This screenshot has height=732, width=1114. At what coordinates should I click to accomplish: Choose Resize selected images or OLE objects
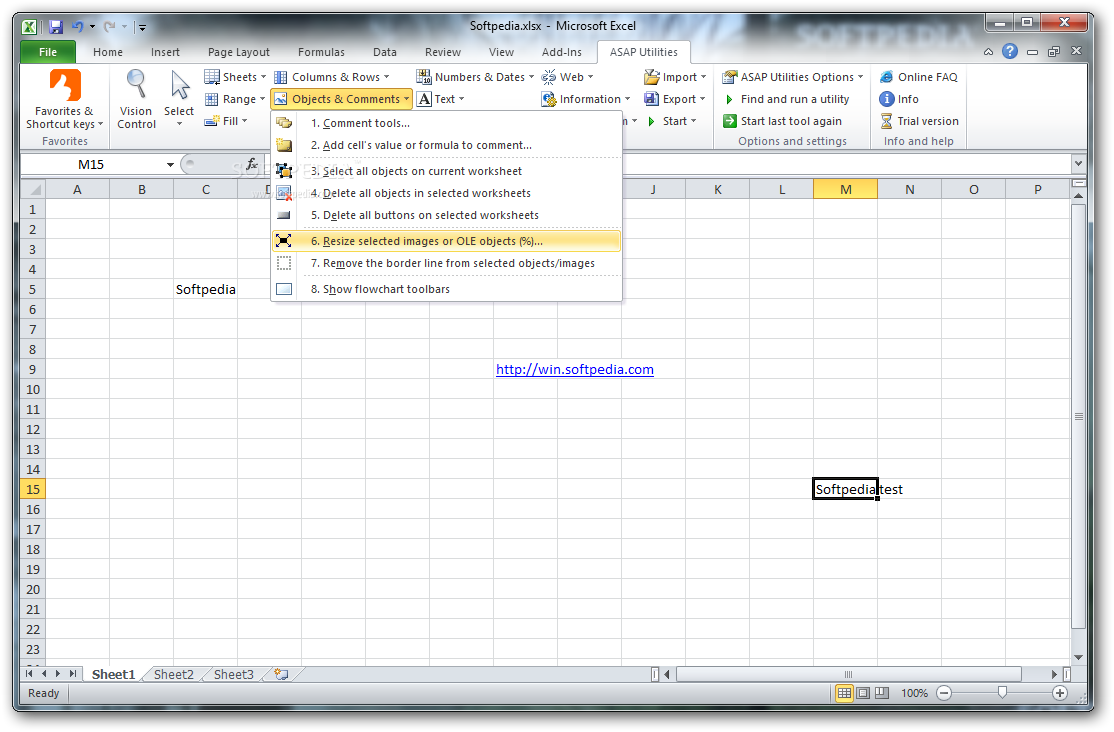tap(446, 241)
